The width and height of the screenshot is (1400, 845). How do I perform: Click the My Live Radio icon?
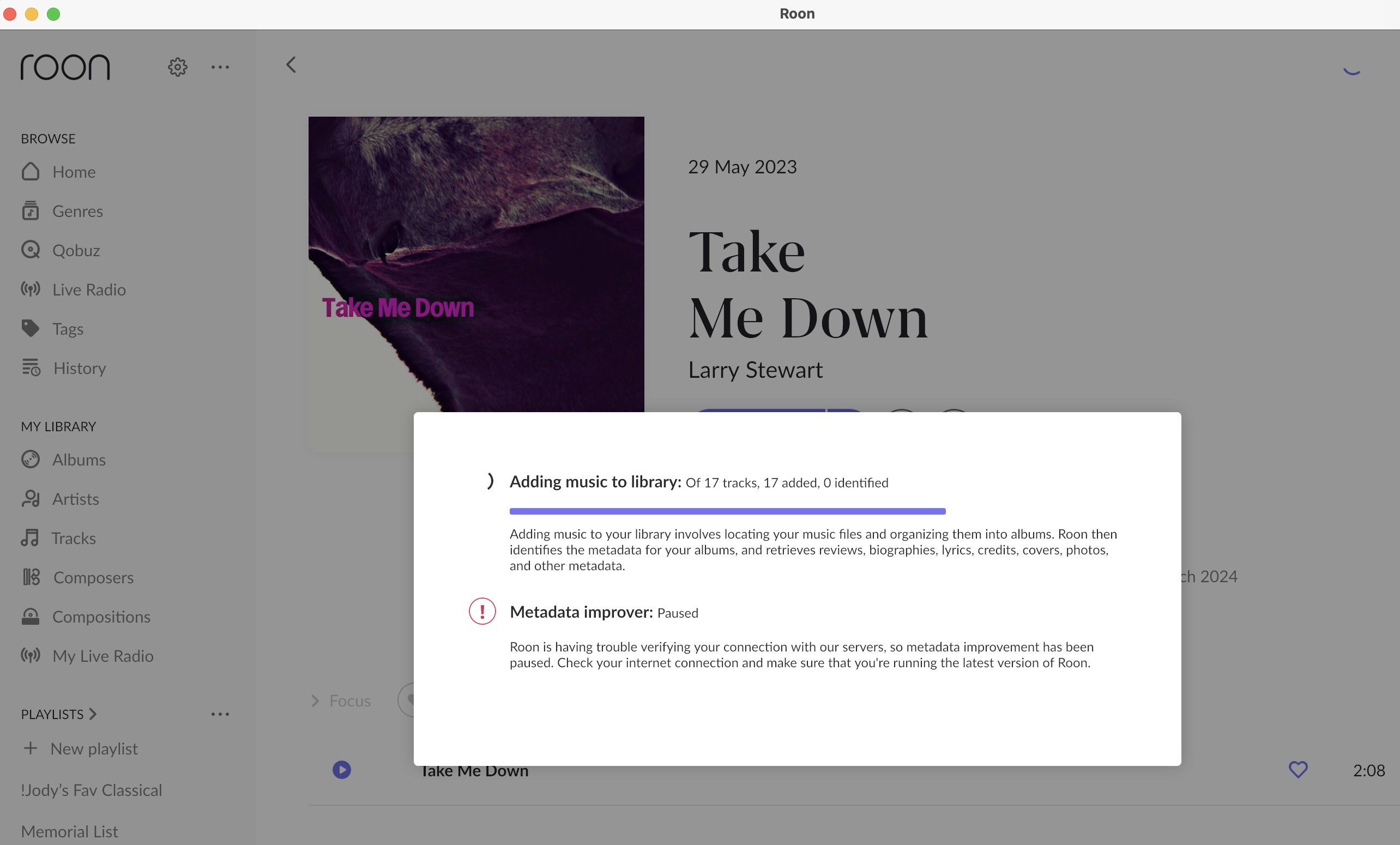point(31,655)
